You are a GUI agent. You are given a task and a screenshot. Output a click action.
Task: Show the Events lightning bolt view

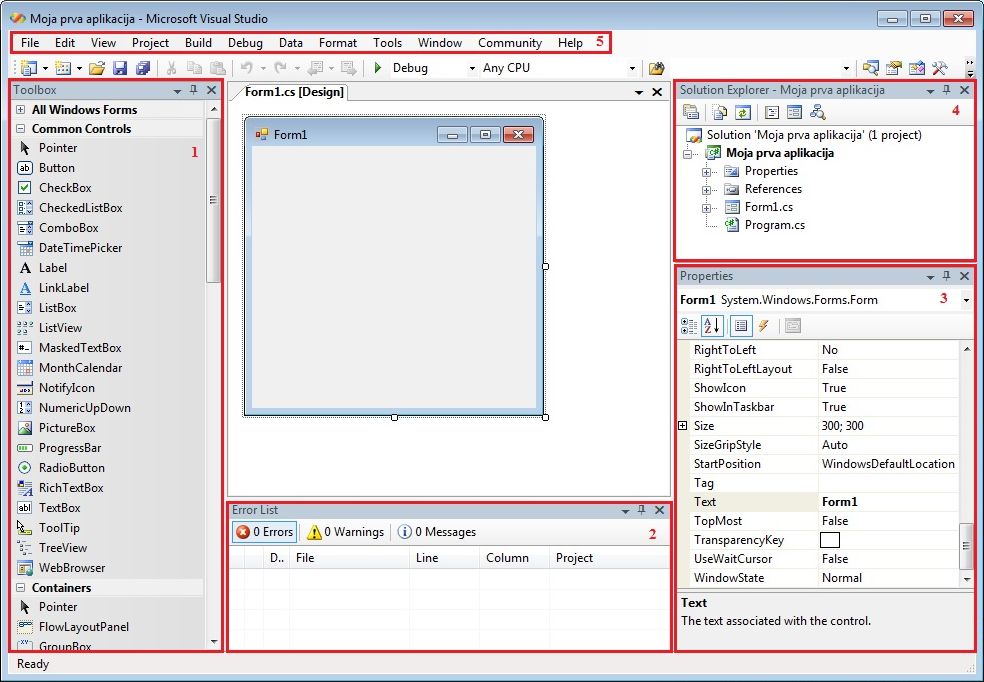764,326
